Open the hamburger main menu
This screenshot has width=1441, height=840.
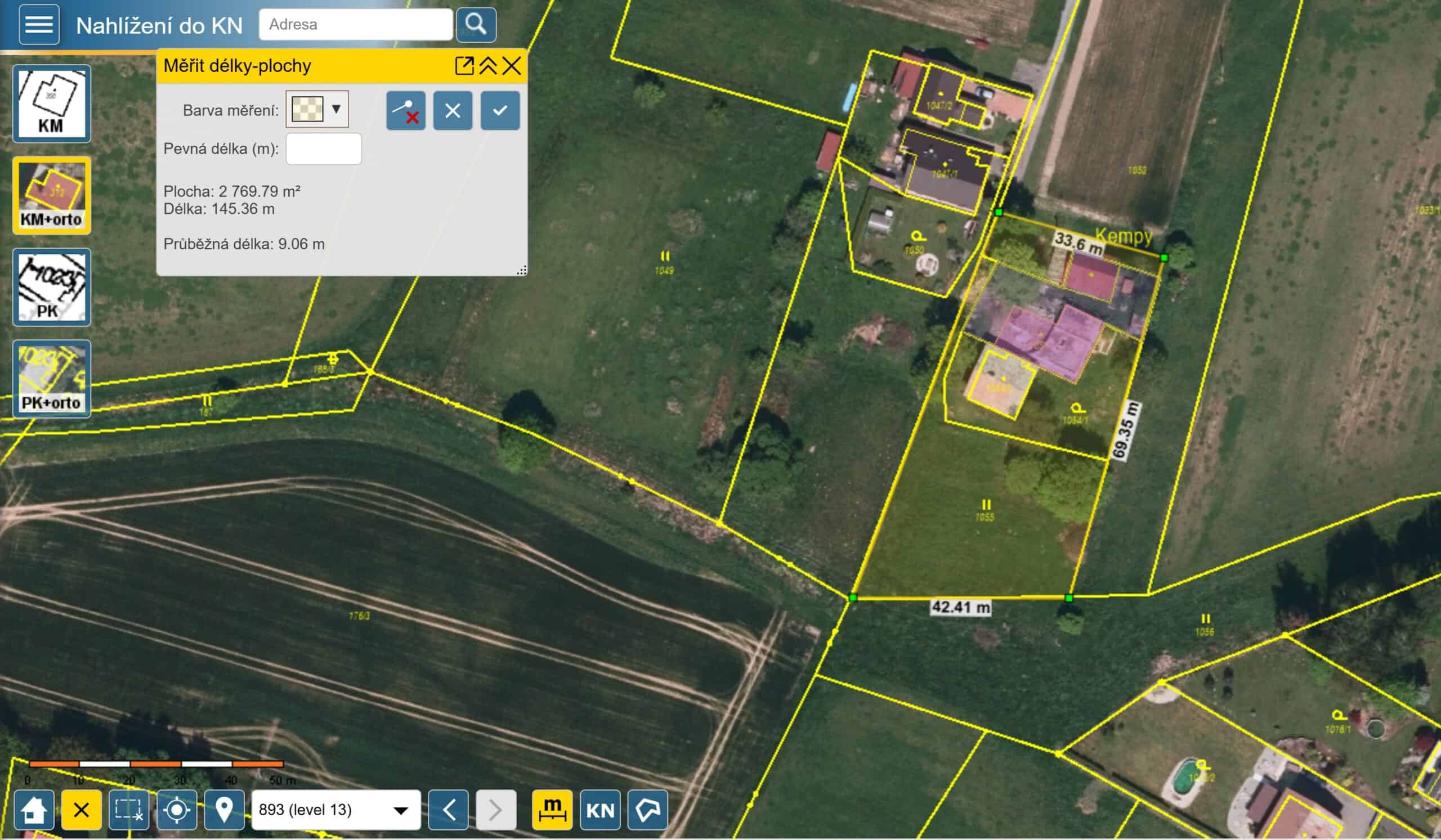tap(39, 25)
